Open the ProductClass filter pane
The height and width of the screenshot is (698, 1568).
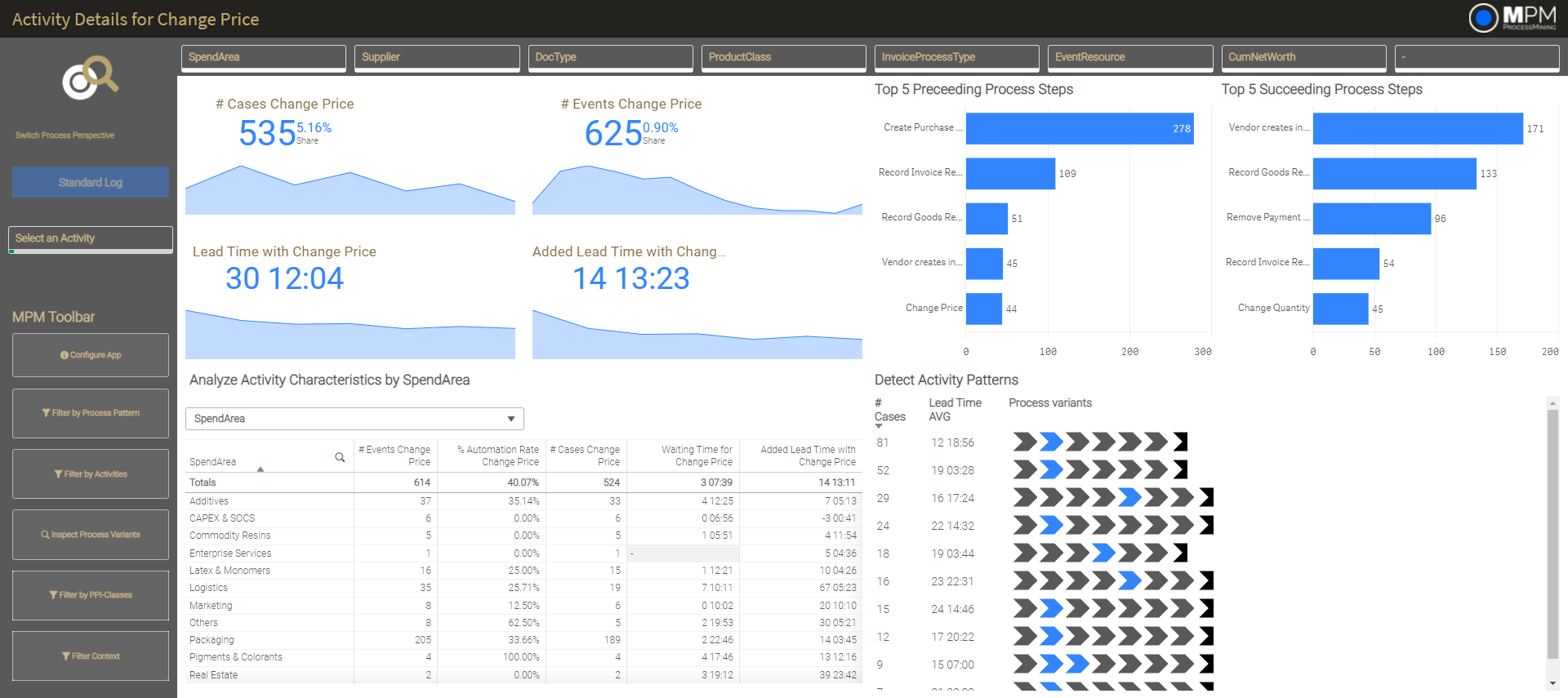coord(784,58)
